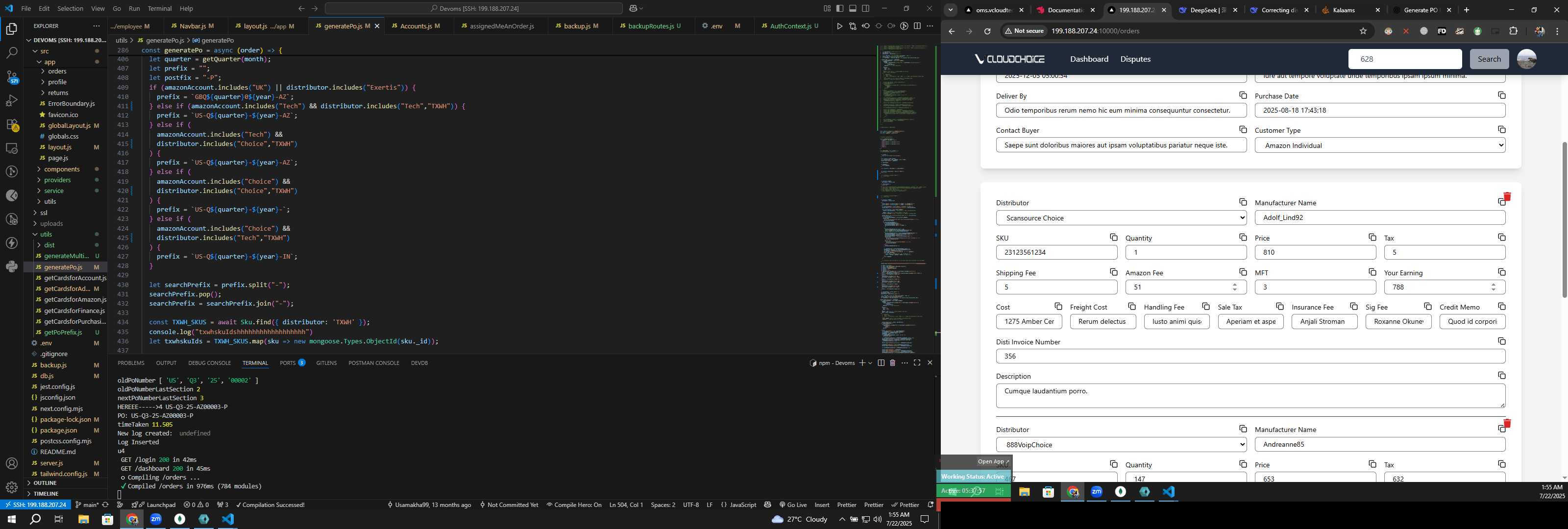Open the user avatar in CloudChoice header
Screen dimensions: 1568x529
(1526, 59)
